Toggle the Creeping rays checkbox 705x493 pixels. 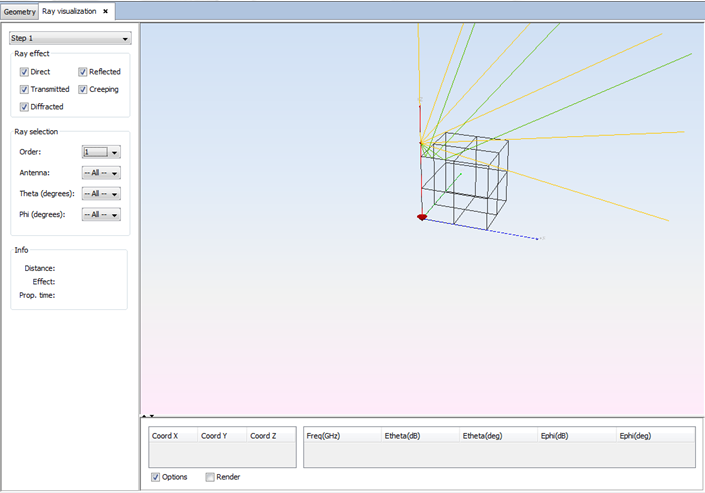(83, 89)
